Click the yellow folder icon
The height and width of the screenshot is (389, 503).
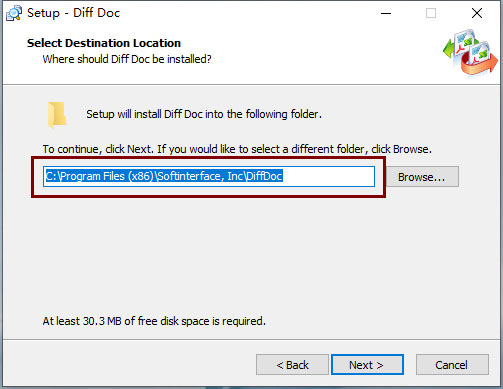(x=57, y=115)
